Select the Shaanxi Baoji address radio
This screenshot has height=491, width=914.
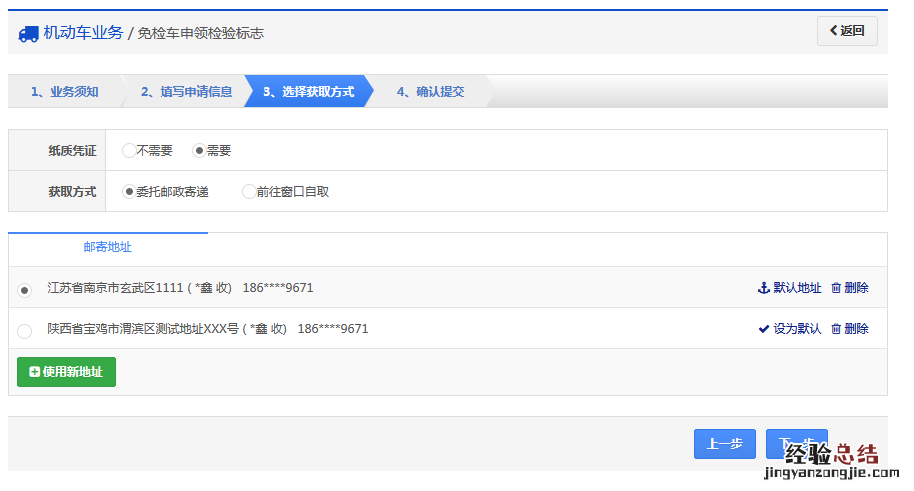click(x=25, y=331)
